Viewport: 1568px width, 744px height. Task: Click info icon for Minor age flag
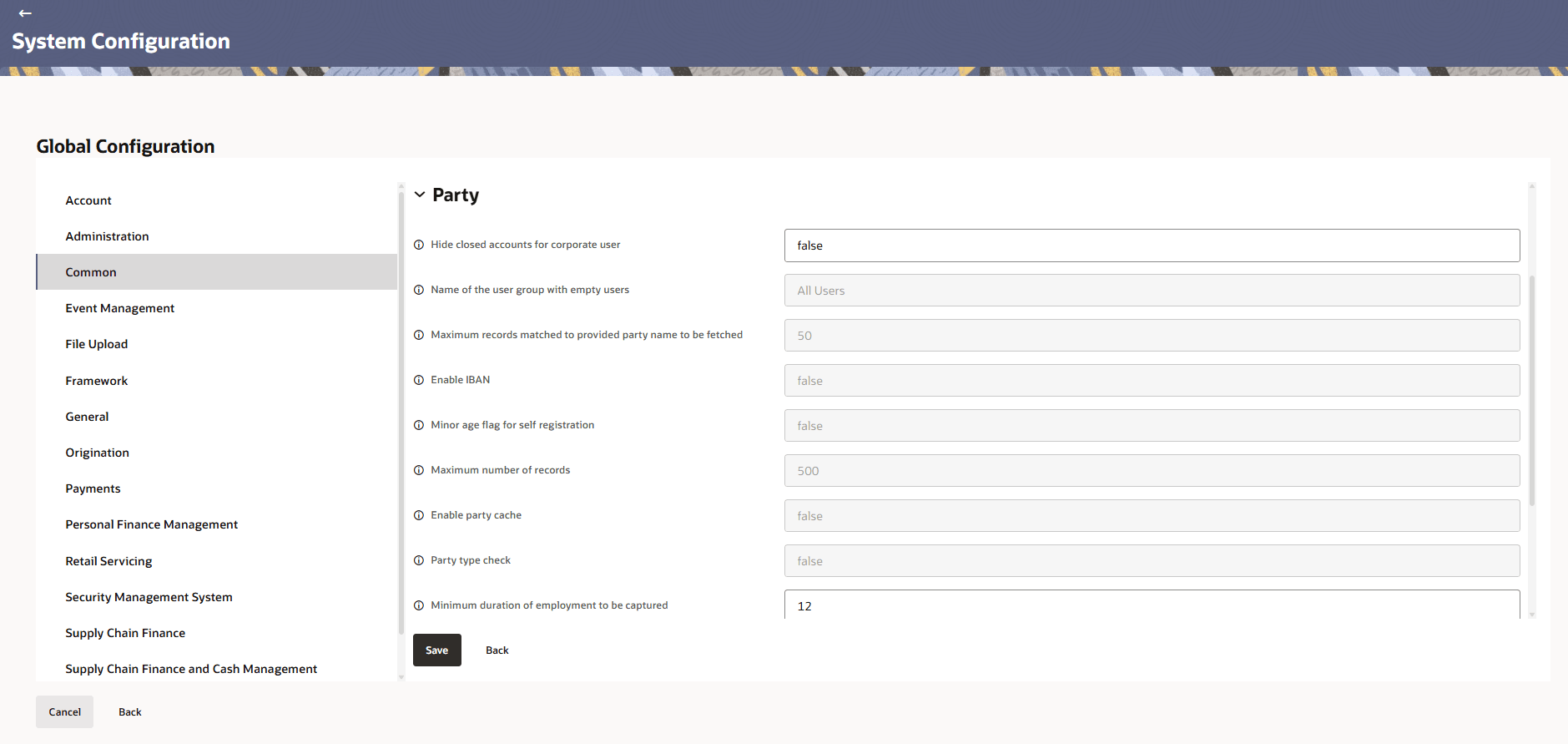tap(419, 425)
